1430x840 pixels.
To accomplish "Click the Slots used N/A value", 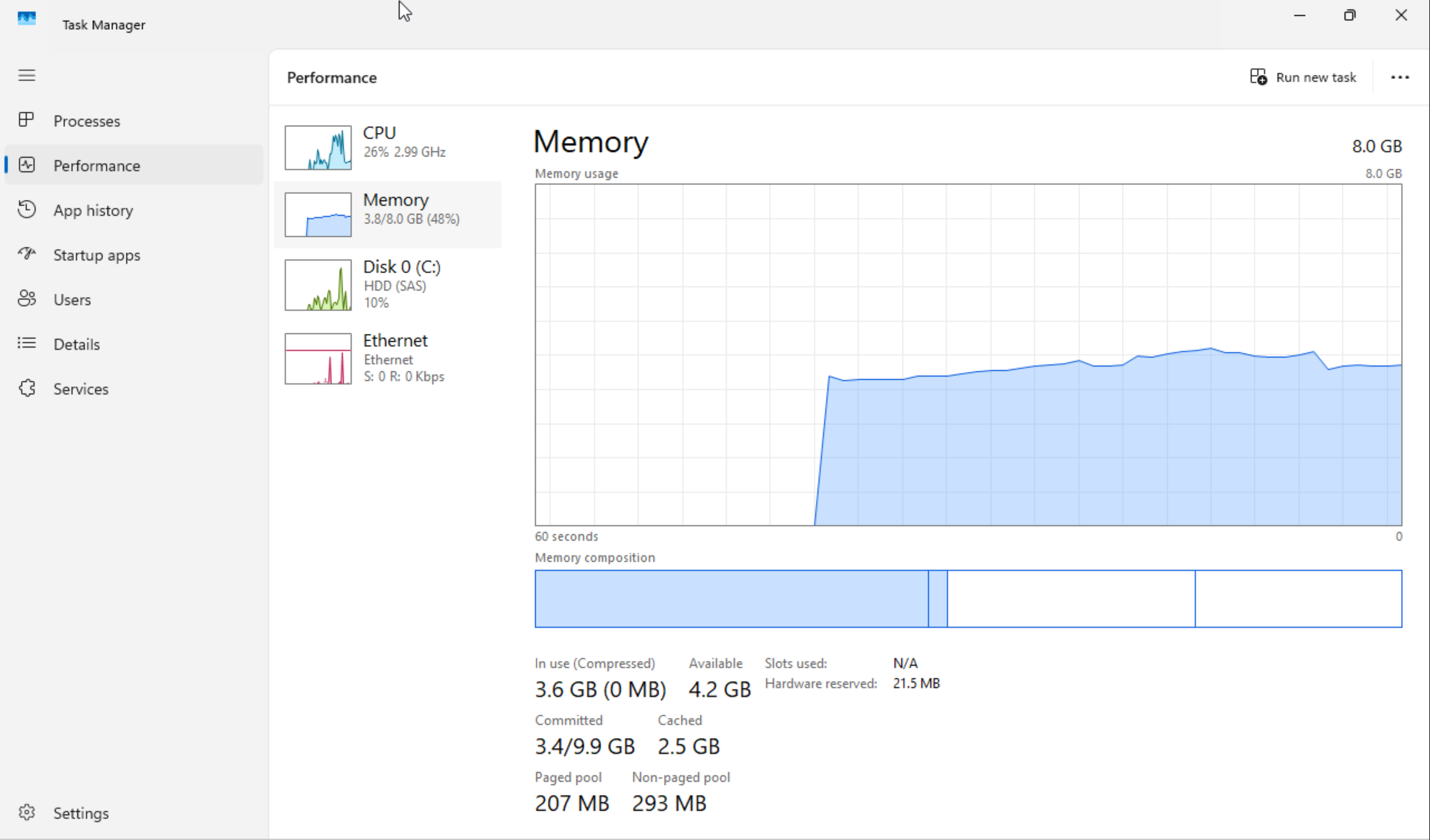I will point(905,663).
